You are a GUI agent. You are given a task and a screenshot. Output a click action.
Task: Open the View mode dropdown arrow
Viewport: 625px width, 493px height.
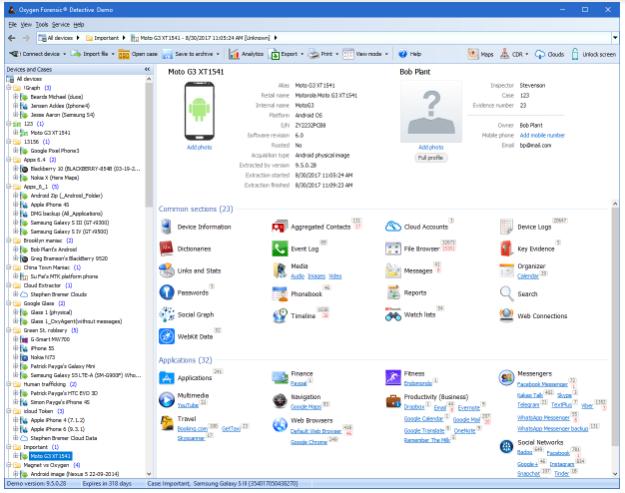[x=386, y=54]
